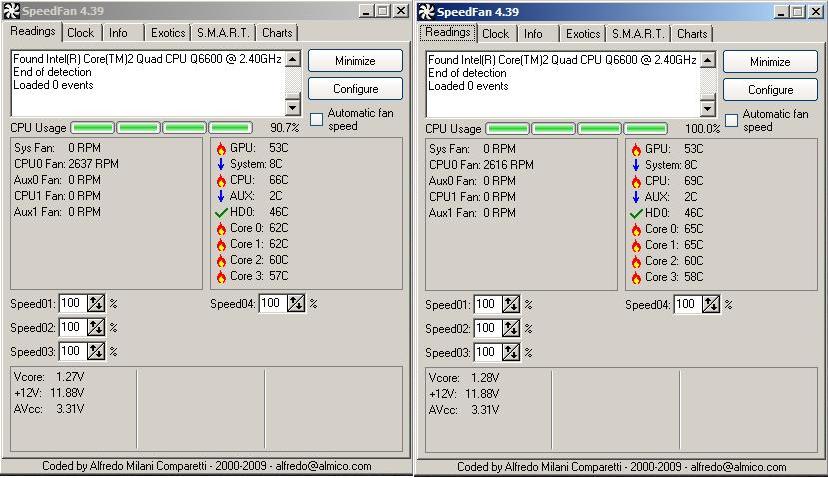Select Readings tab in right window
This screenshot has height=478, width=828.
tap(448, 32)
